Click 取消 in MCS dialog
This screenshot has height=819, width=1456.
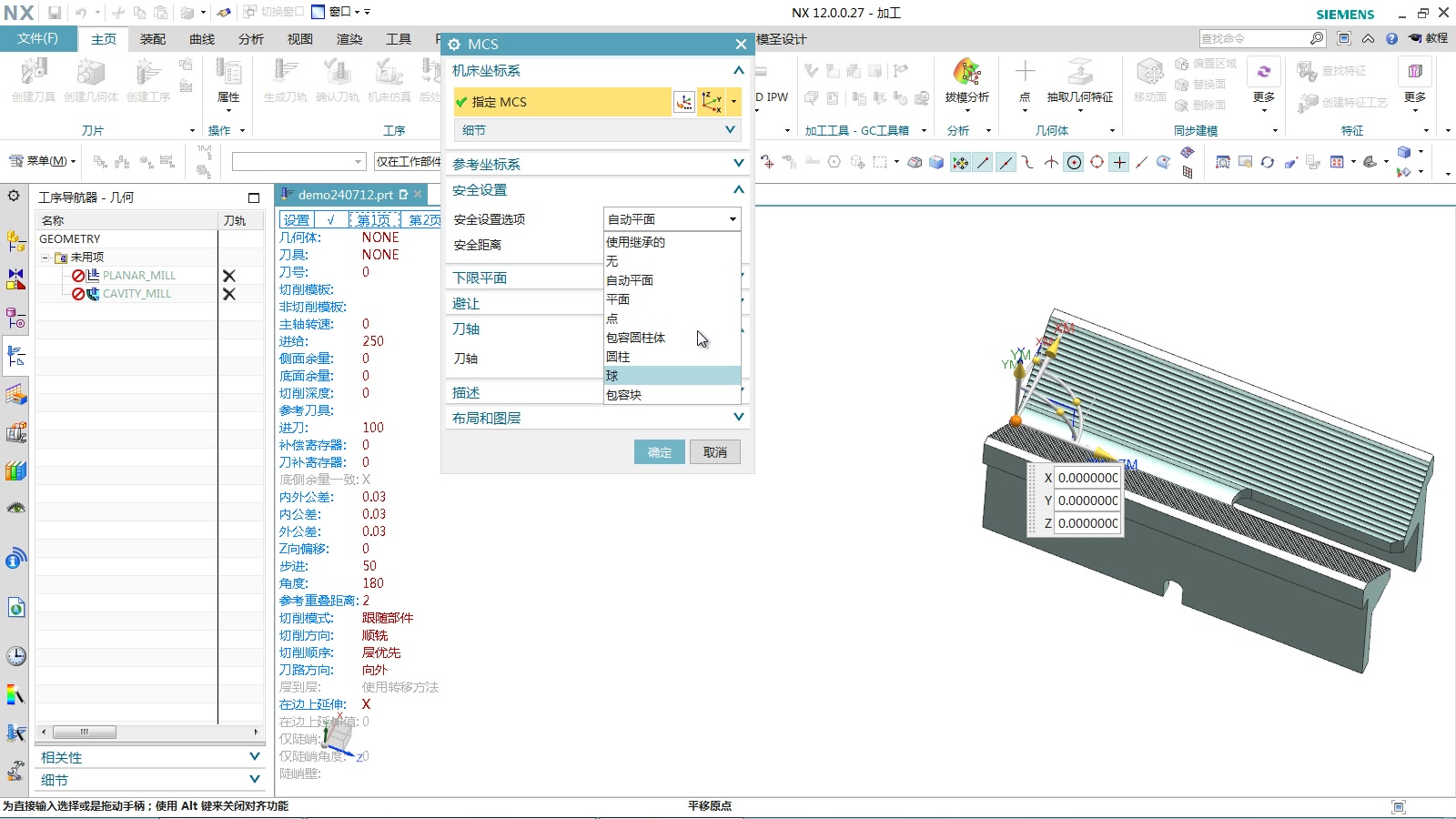click(x=715, y=452)
